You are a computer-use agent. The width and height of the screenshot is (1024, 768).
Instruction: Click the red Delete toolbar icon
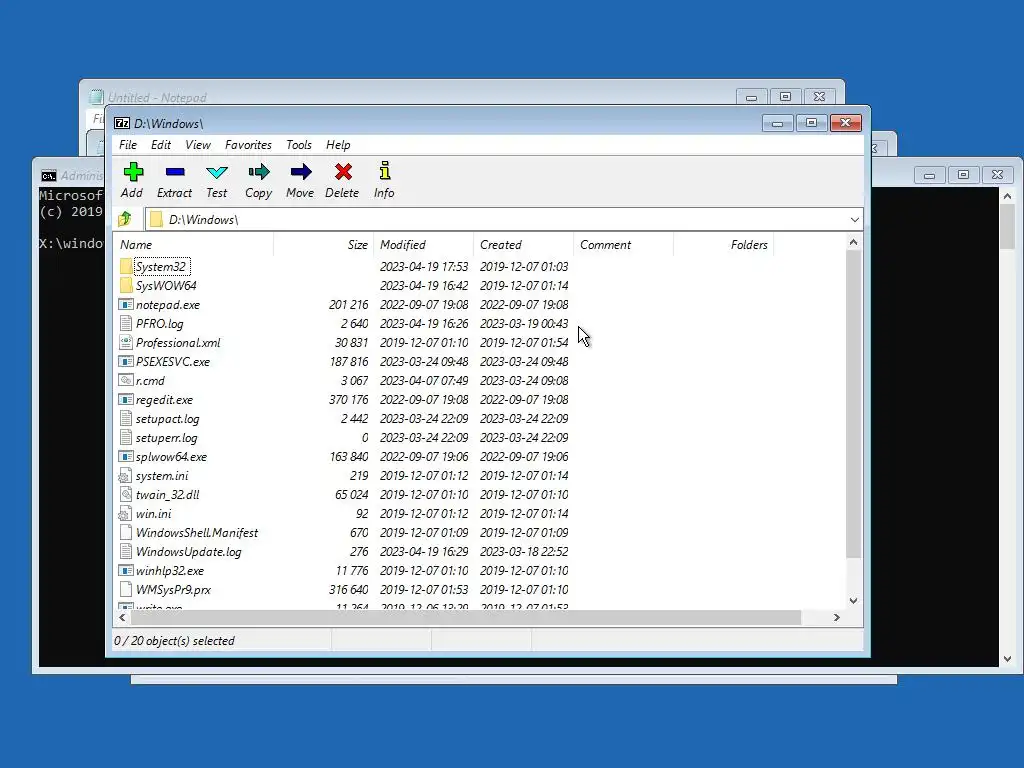pos(343,172)
